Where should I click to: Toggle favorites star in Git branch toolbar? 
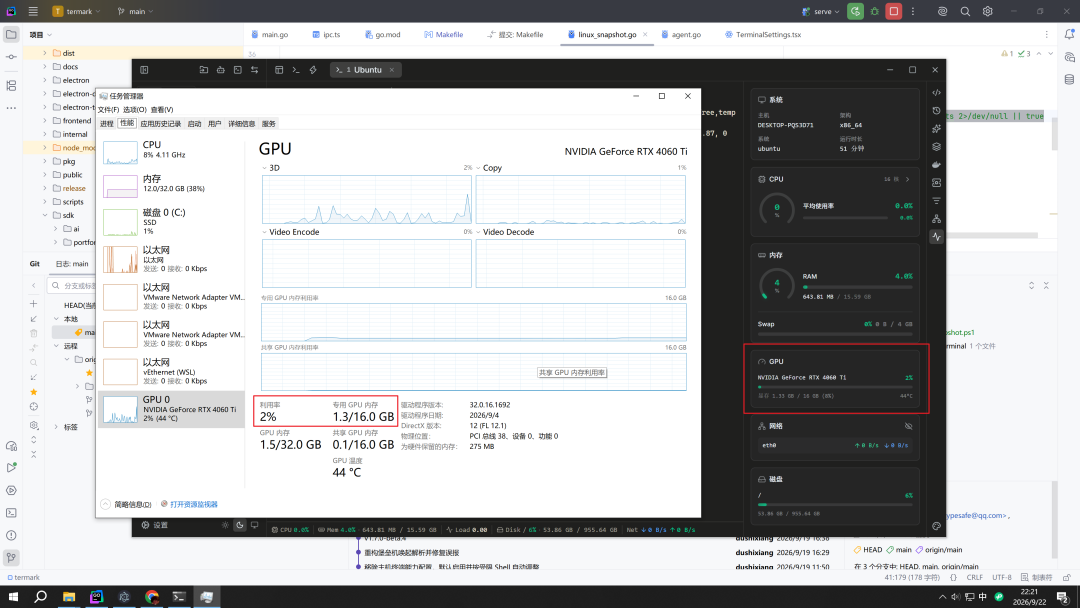34,392
